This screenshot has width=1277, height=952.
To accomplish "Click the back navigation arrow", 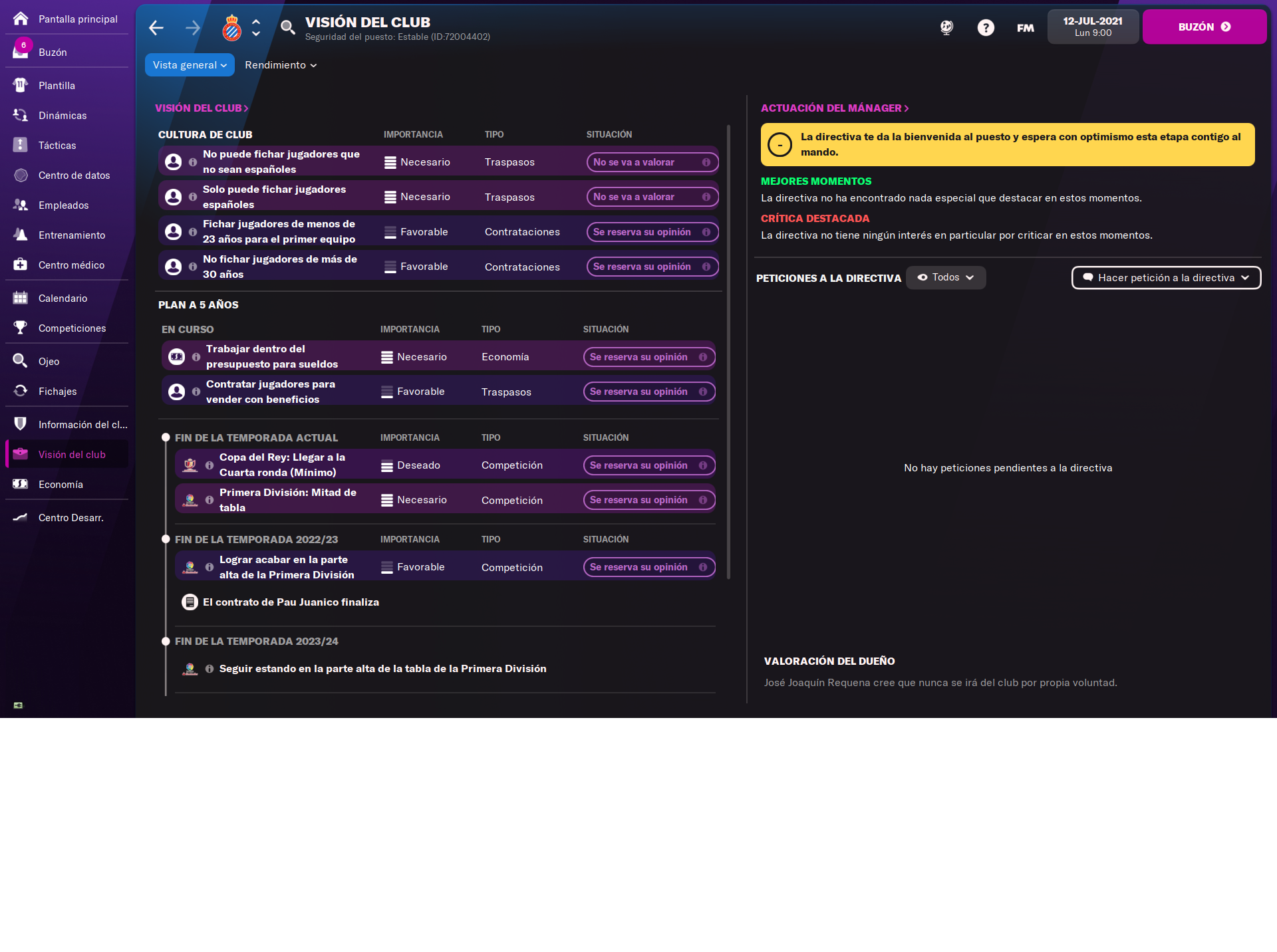I will (x=156, y=28).
